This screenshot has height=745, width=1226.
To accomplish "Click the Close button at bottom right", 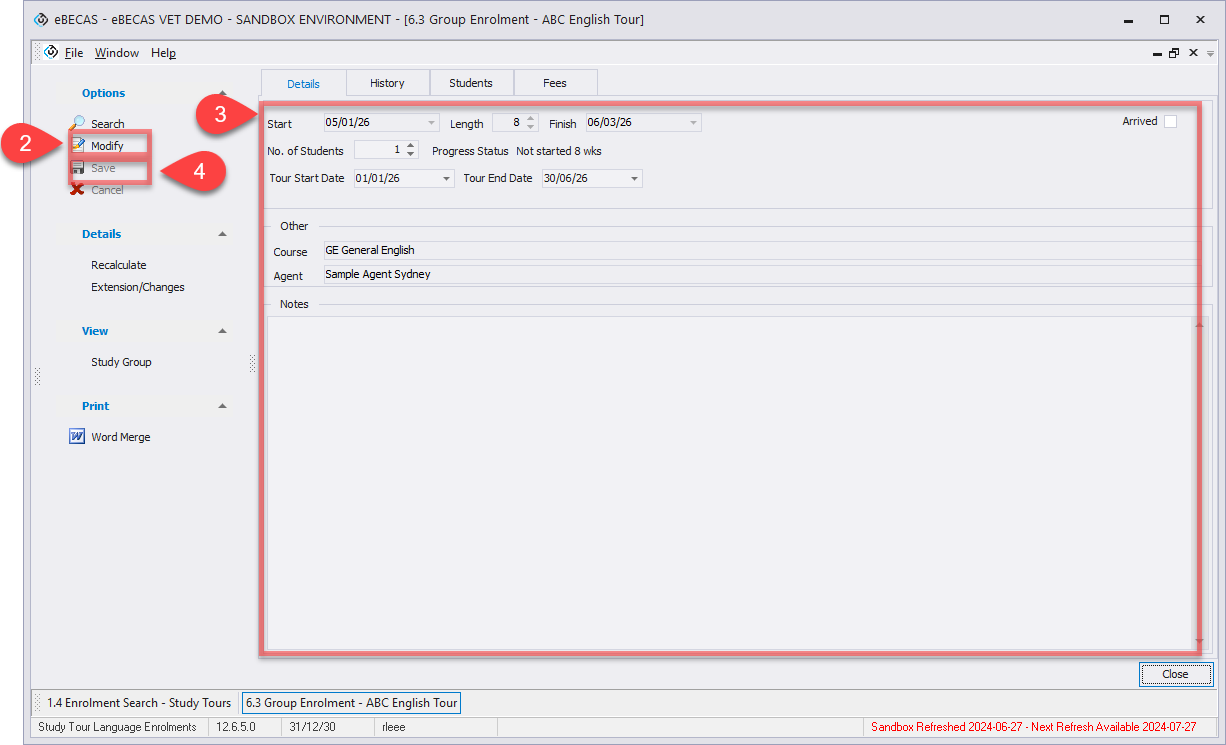I will 1175,674.
